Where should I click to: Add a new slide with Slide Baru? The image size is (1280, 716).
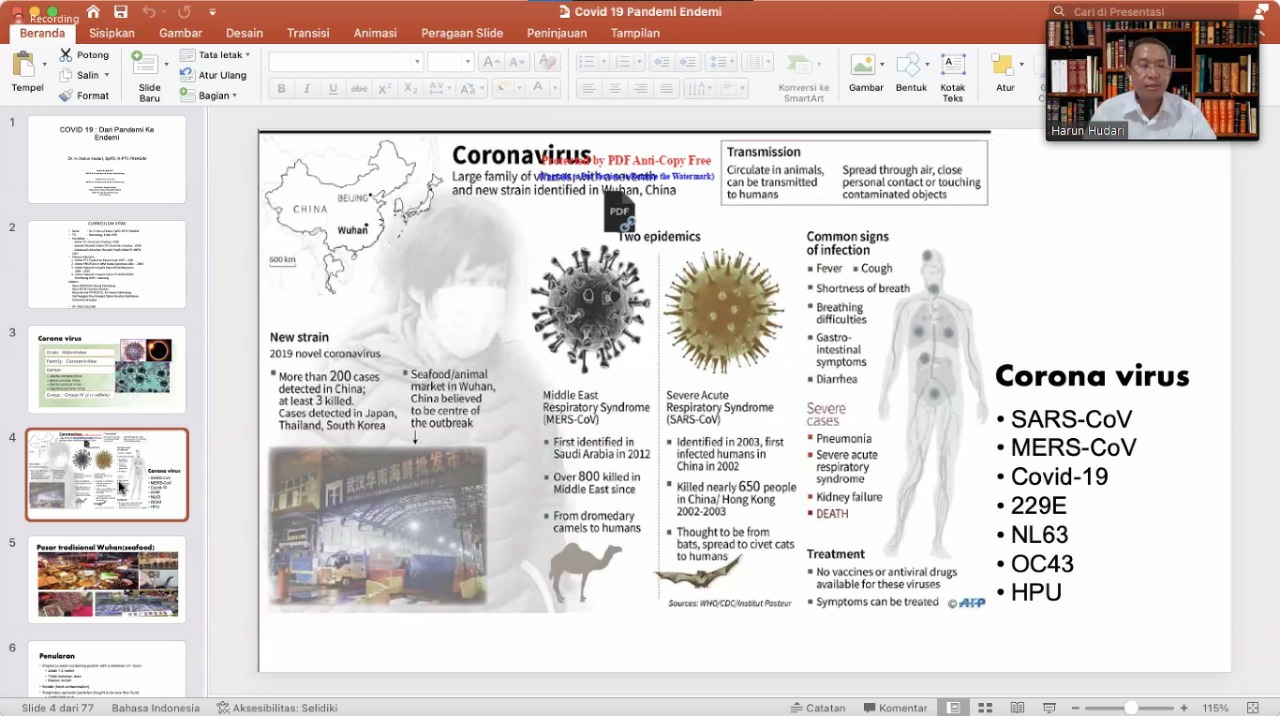[149, 77]
